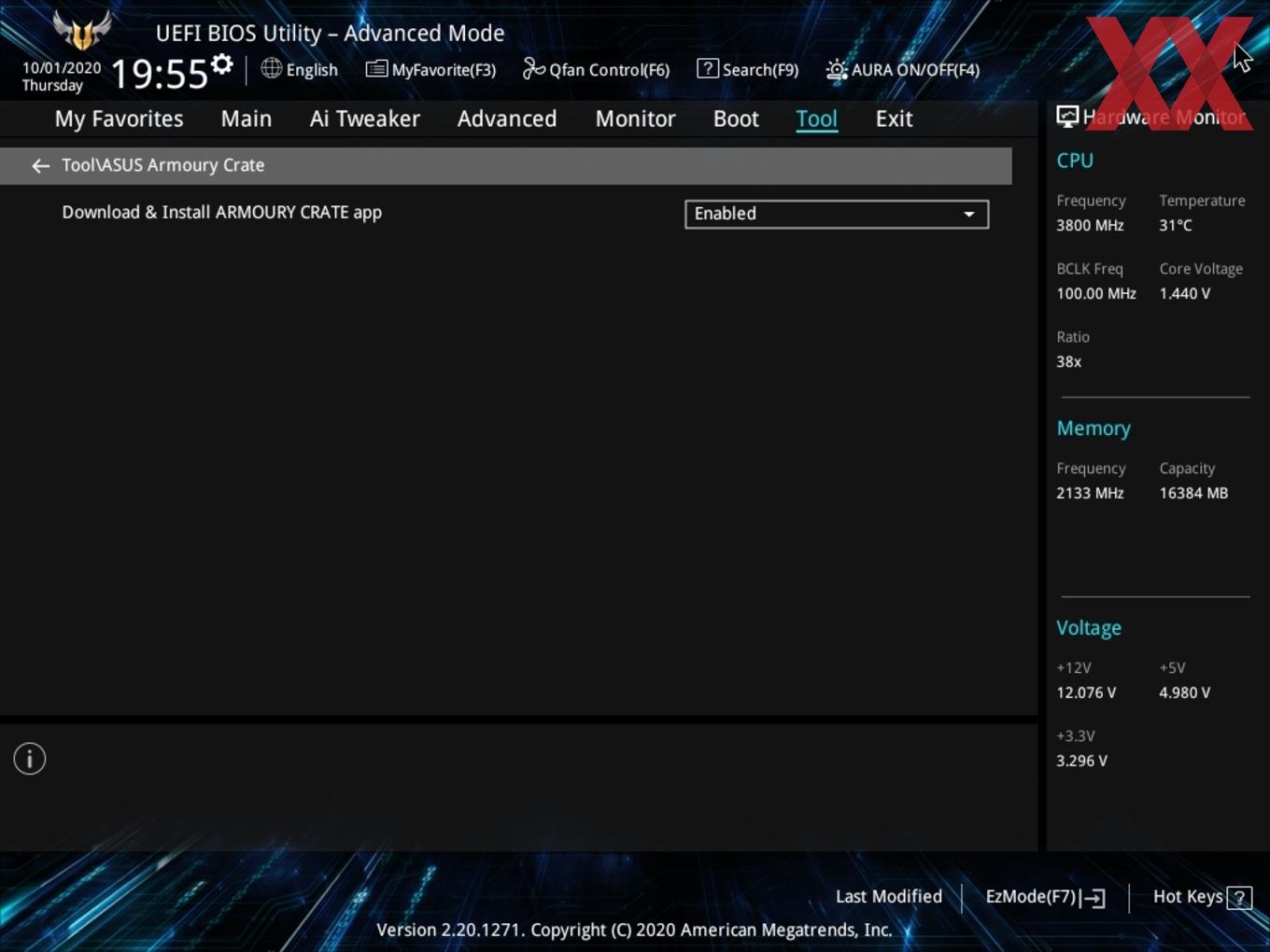Viewport: 1270px width, 952px height.
Task: Click the Hardware Monitor screen icon
Action: tap(1067, 116)
